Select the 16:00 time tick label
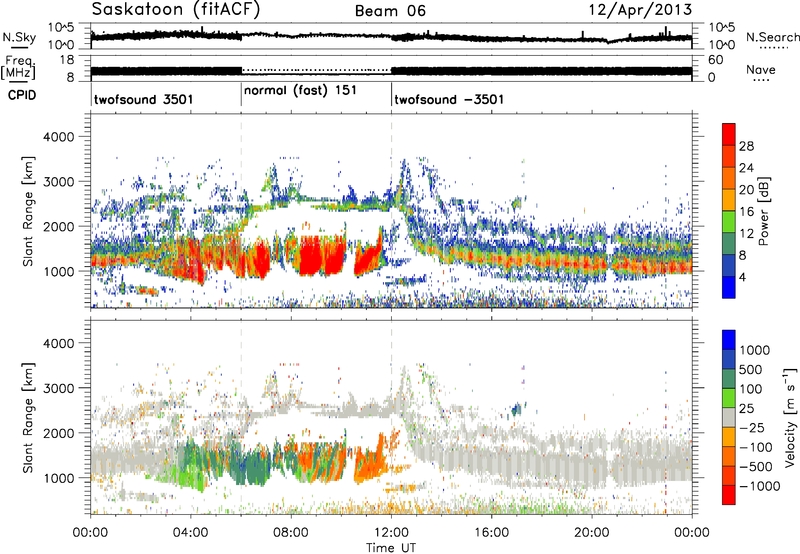The height and width of the screenshot is (554, 800). [x=491, y=533]
